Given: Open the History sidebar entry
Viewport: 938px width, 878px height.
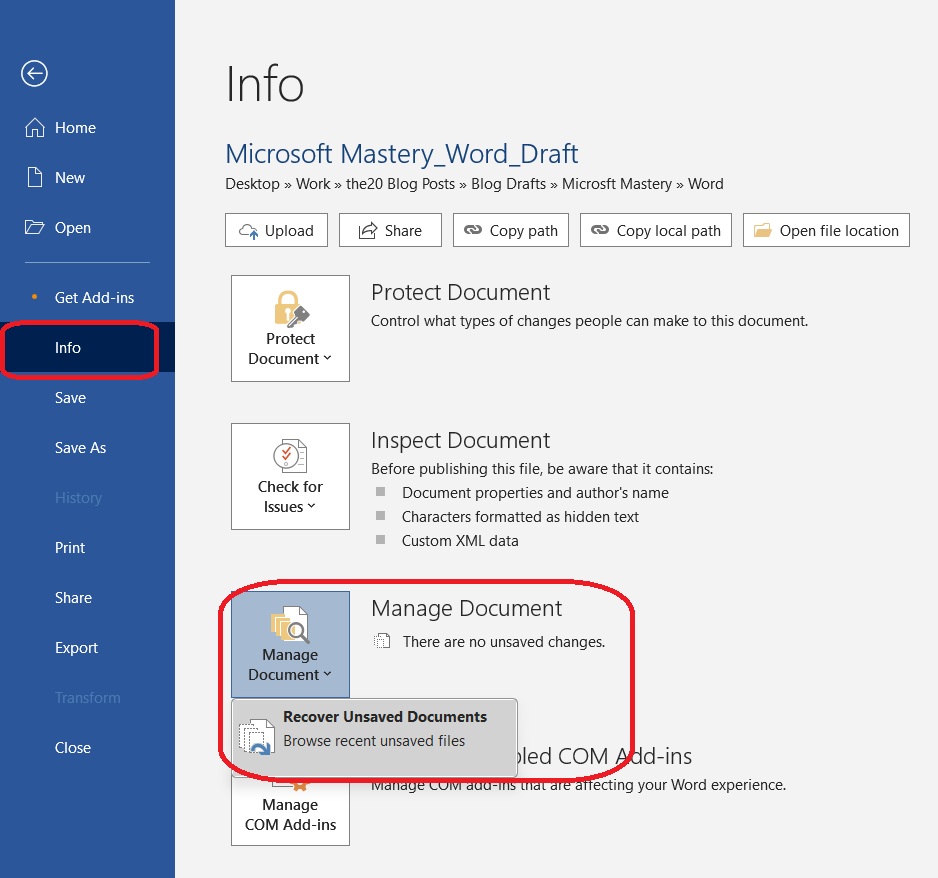Looking at the screenshot, I should click(x=87, y=498).
